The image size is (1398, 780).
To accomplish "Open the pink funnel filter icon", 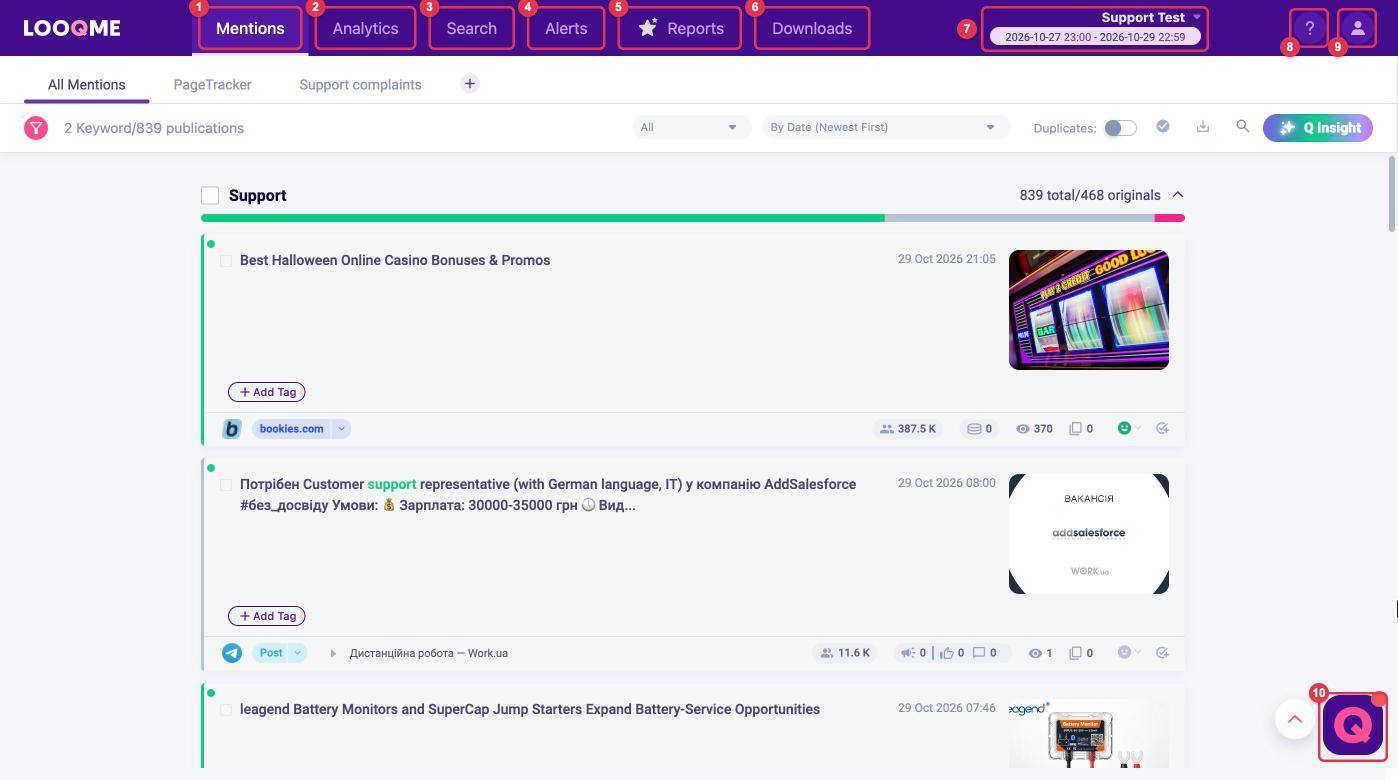I will [36, 128].
